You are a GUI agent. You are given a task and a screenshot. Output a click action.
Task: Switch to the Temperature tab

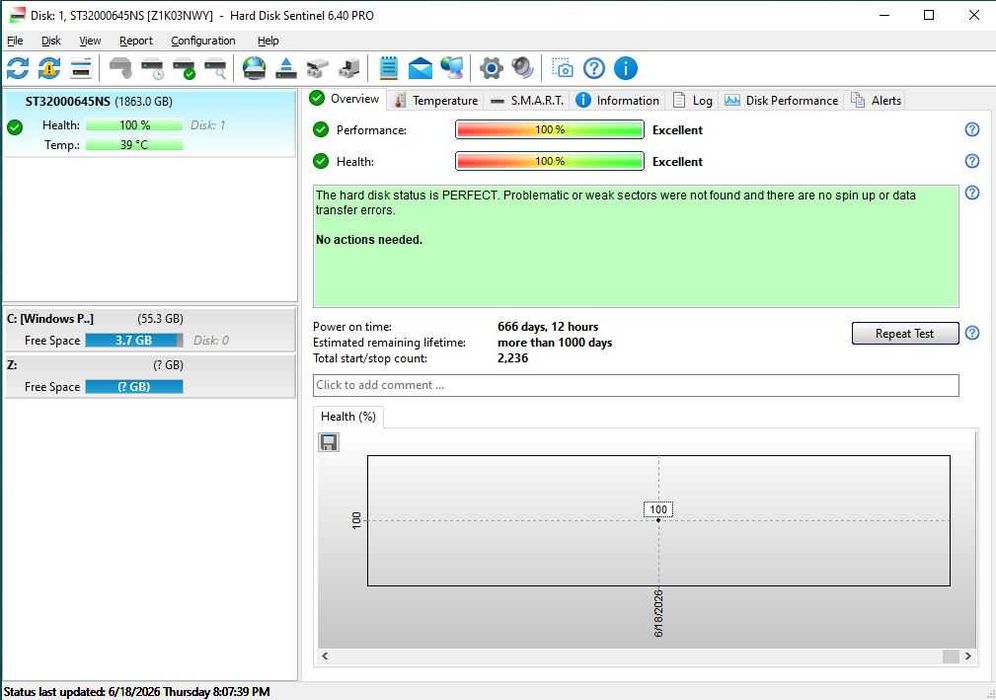(x=436, y=100)
